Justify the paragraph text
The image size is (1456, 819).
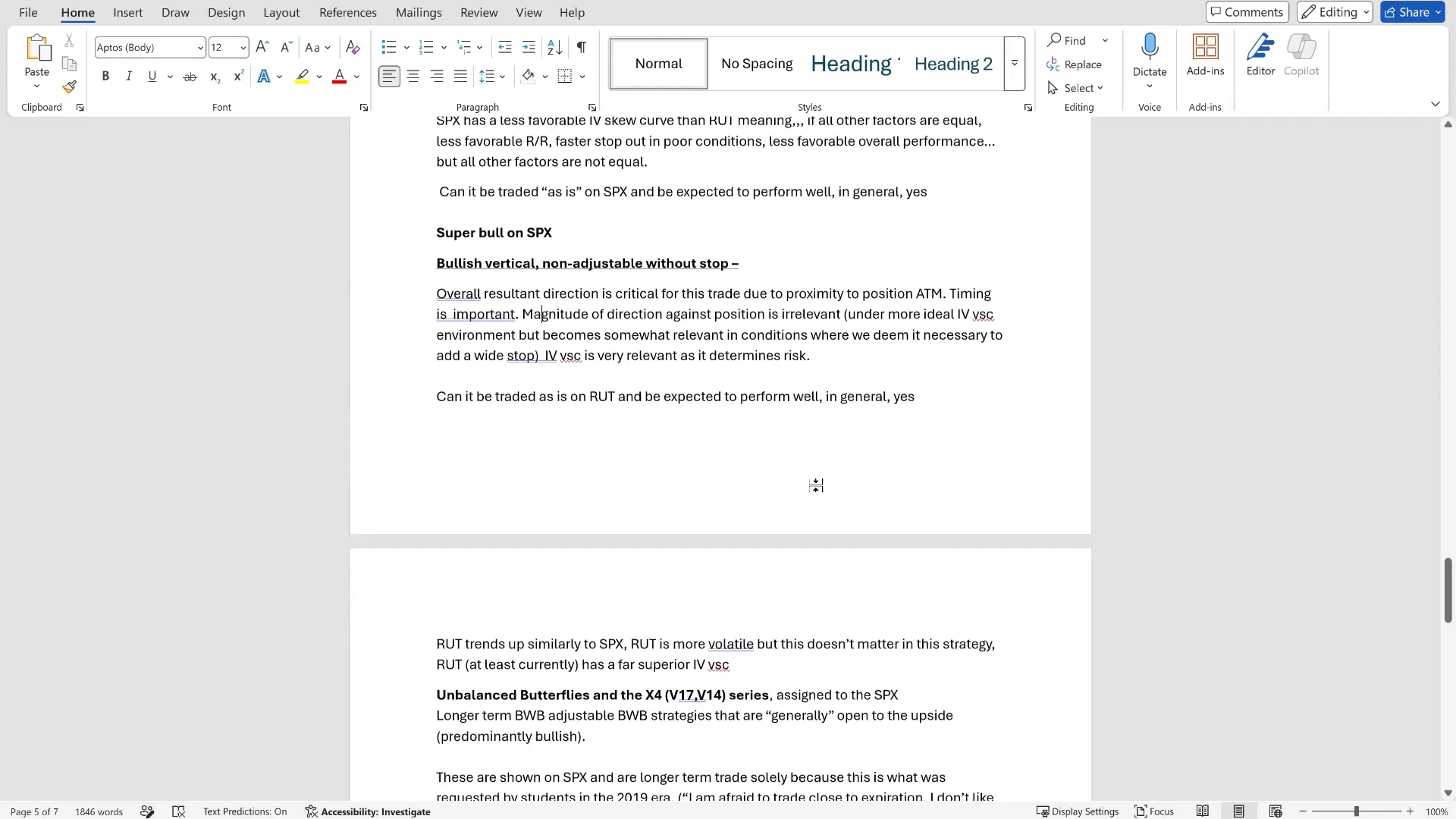point(460,77)
